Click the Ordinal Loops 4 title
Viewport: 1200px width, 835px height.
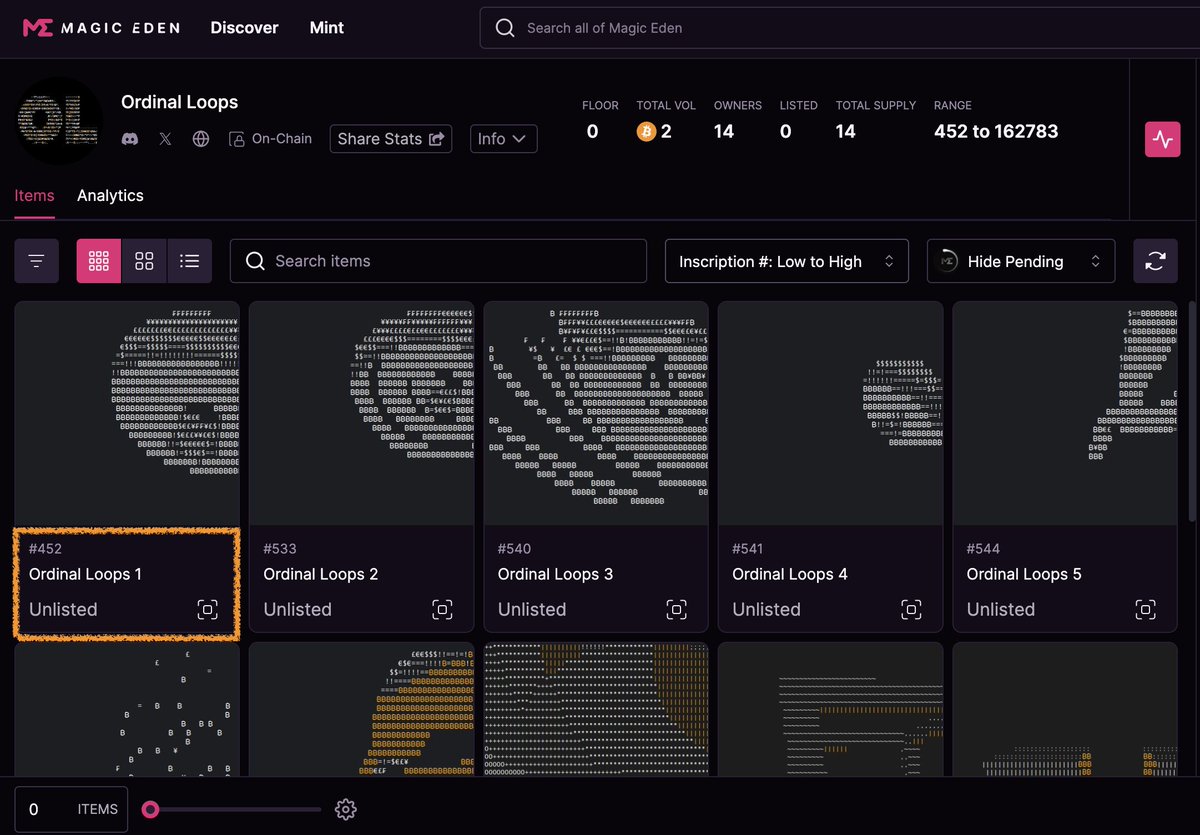tap(790, 574)
